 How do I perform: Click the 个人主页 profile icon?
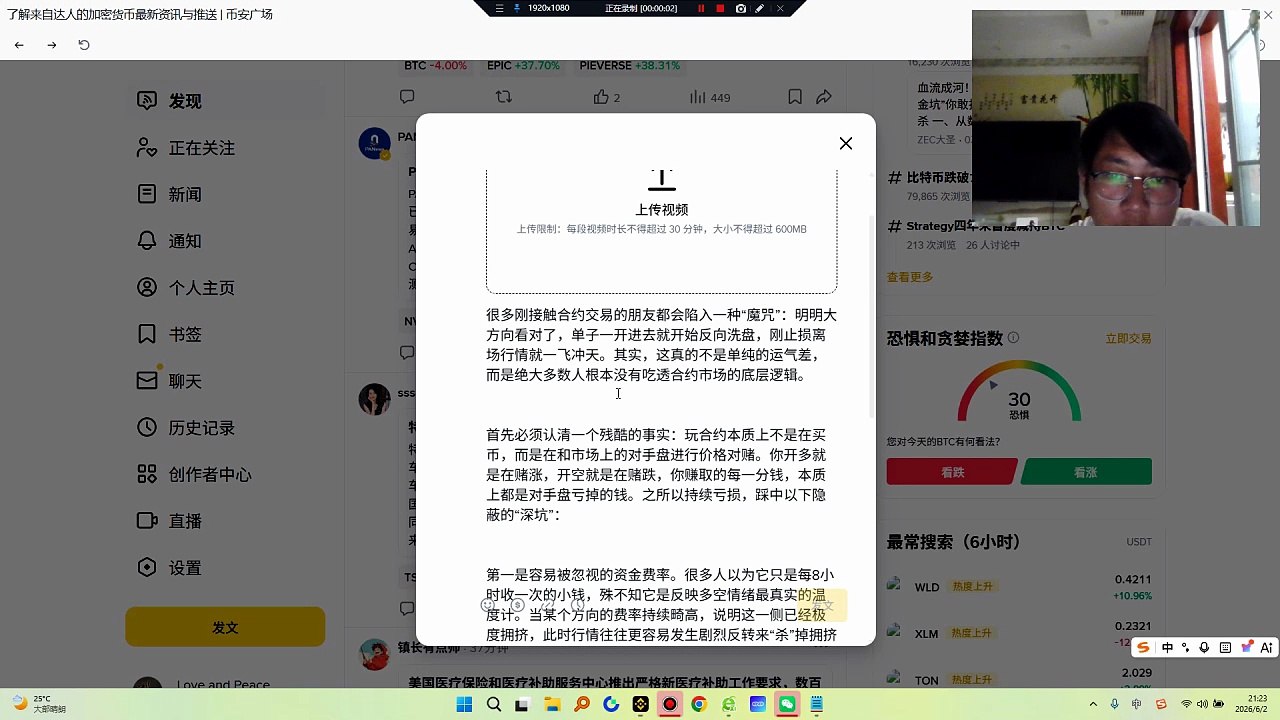(x=147, y=287)
